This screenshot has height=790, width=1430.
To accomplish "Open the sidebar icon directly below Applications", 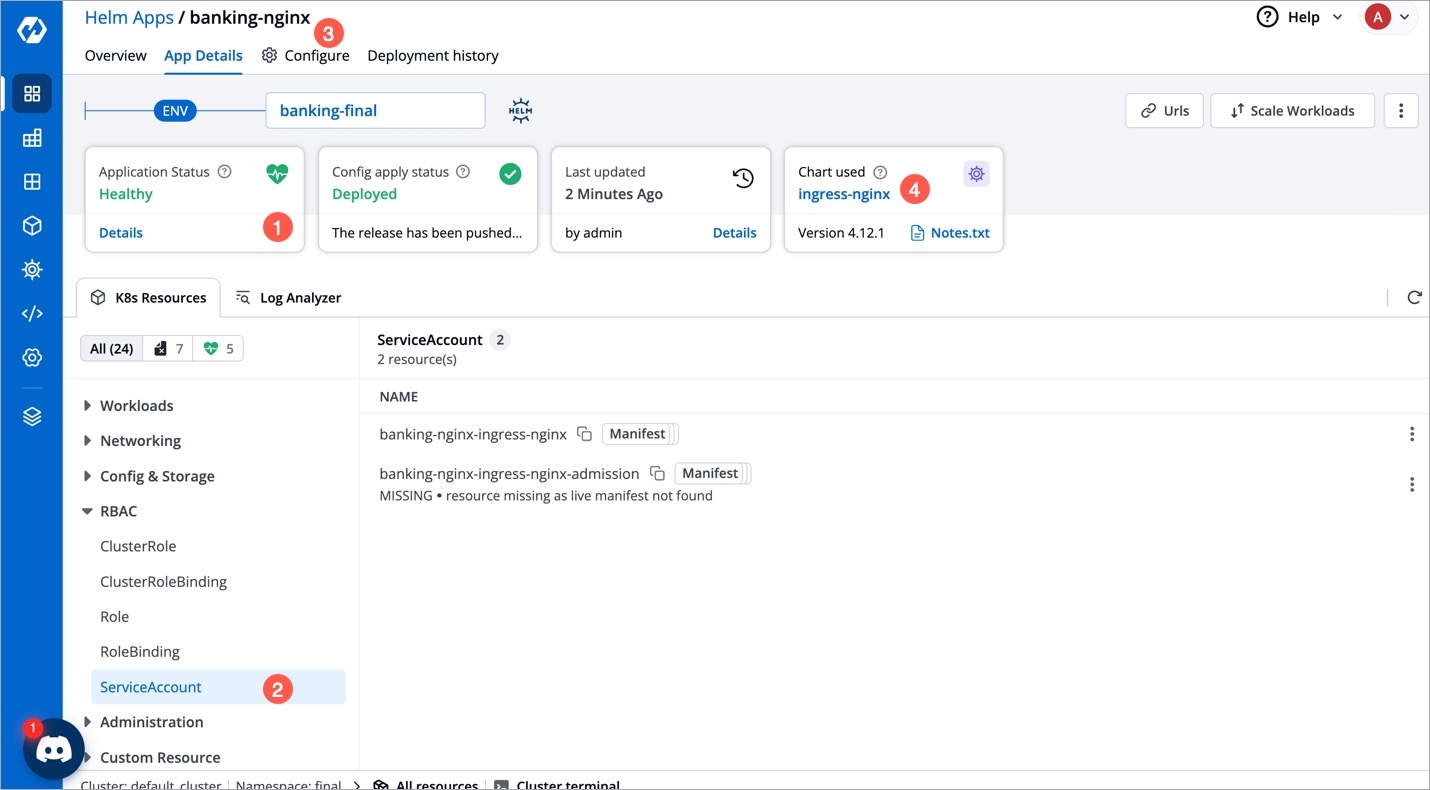I will (32, 138).
